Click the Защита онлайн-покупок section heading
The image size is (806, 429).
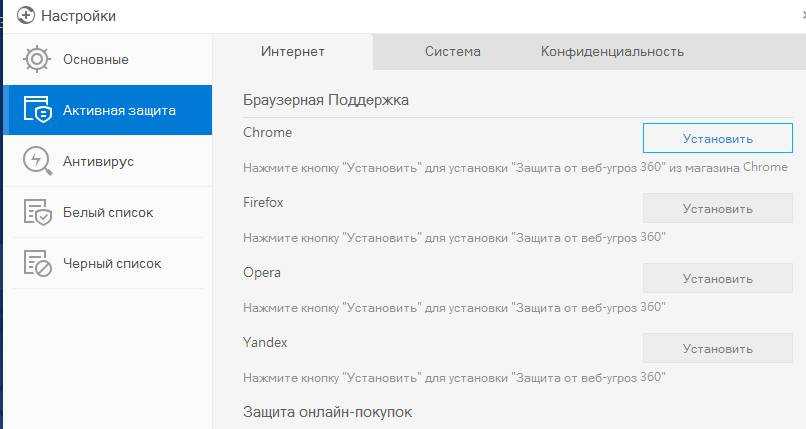327,412
